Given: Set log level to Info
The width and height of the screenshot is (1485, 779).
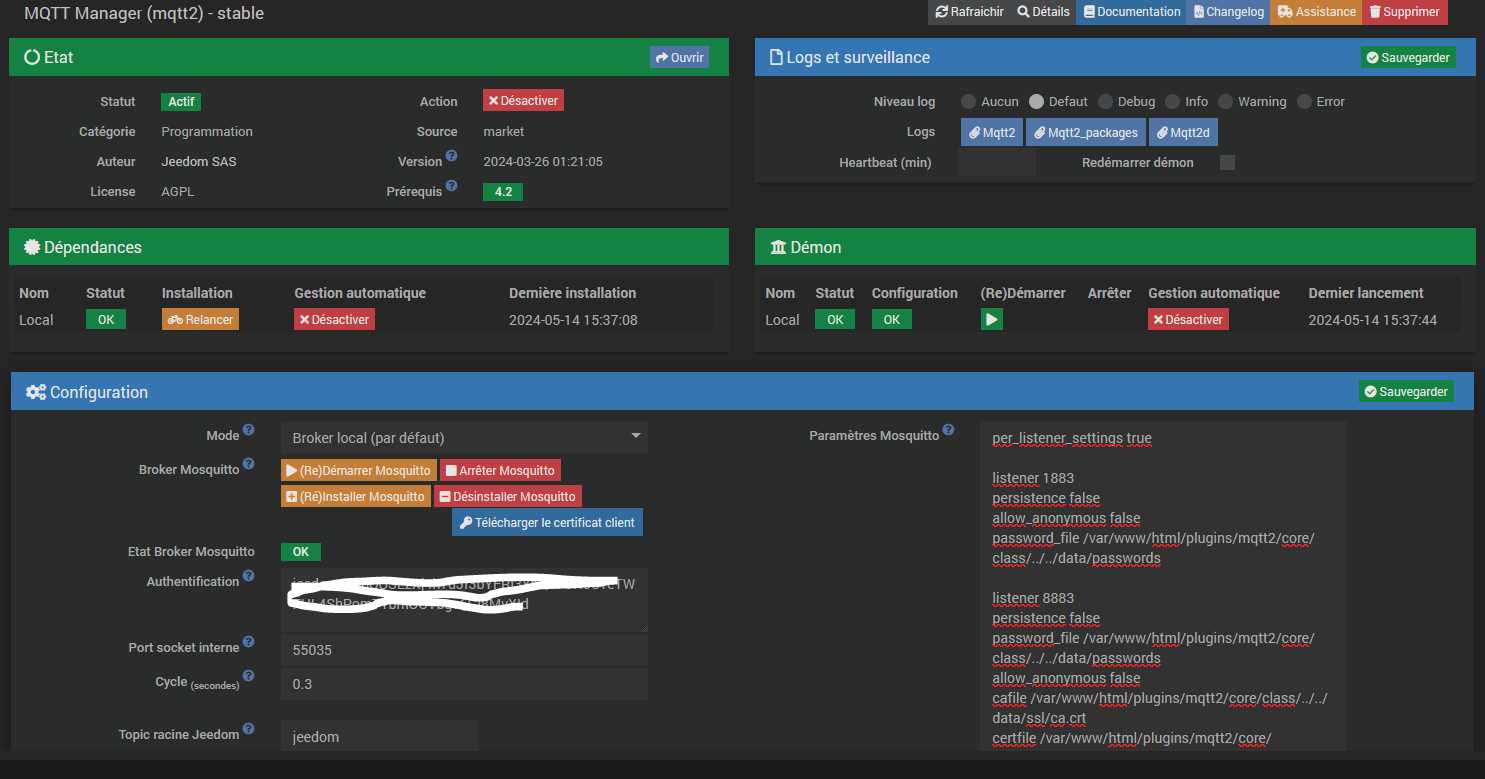Looking at the screenshot, I should (1172, 101).
